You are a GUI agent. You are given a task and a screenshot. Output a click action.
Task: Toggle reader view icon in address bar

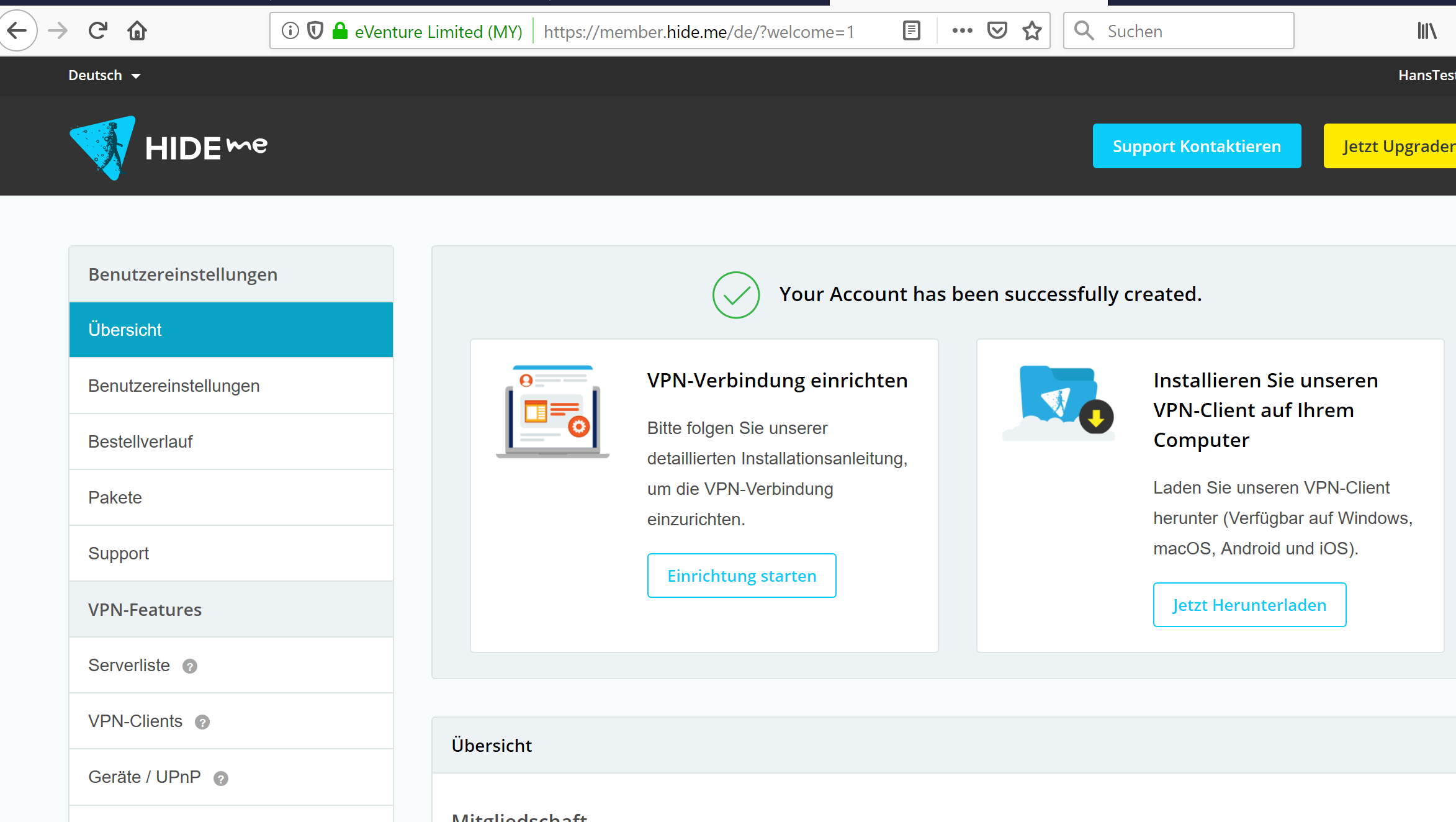point(911,30)
